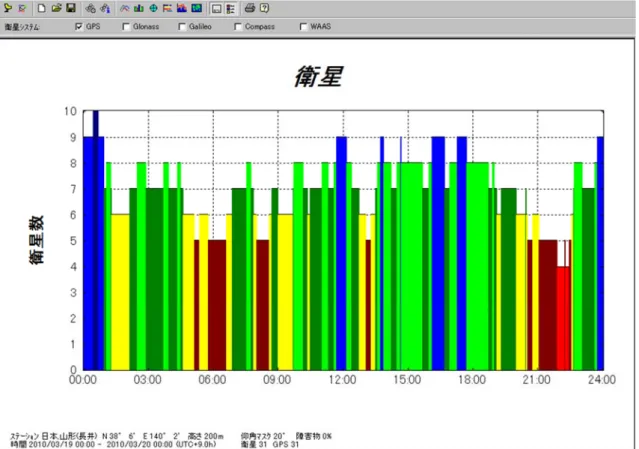Click the 15:00 time axis label

407,380
